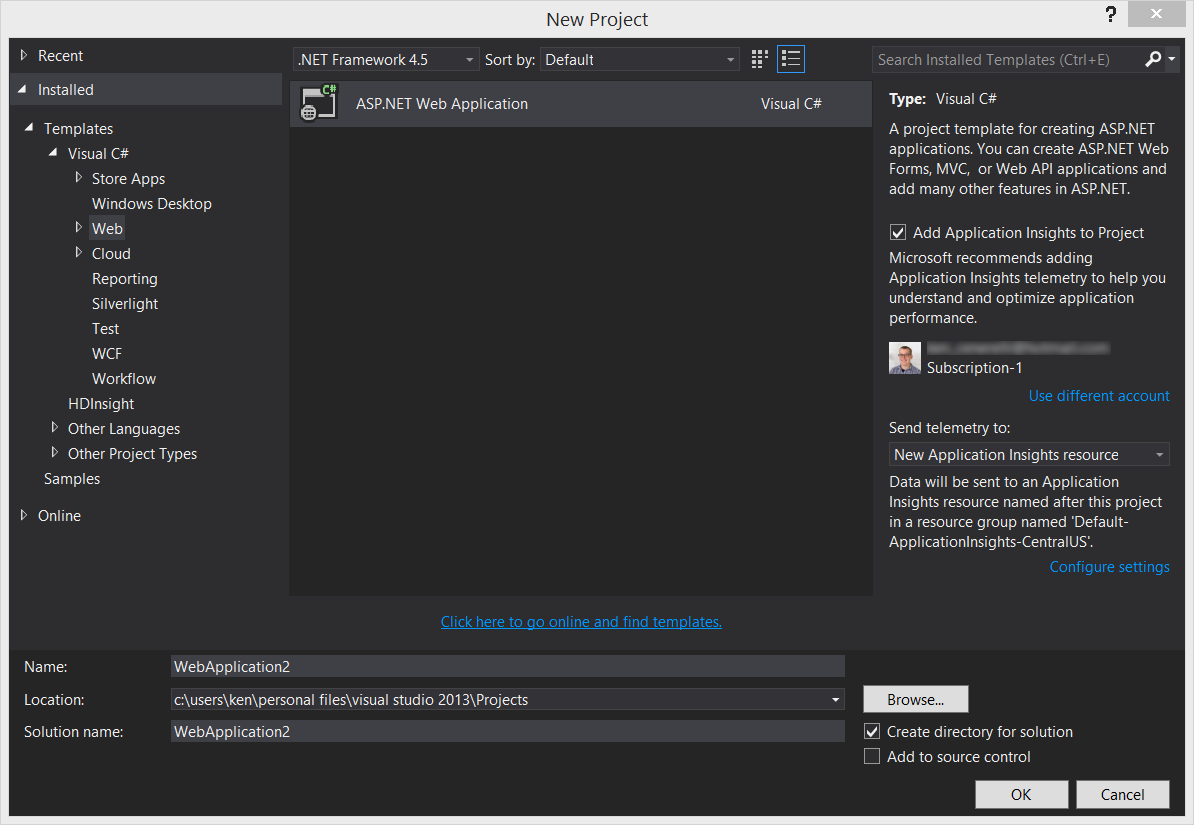Viewport: 1194px width, 825px height.
Task: Open the Location path dropdown arrow
Action: click(x=835, y=699)
